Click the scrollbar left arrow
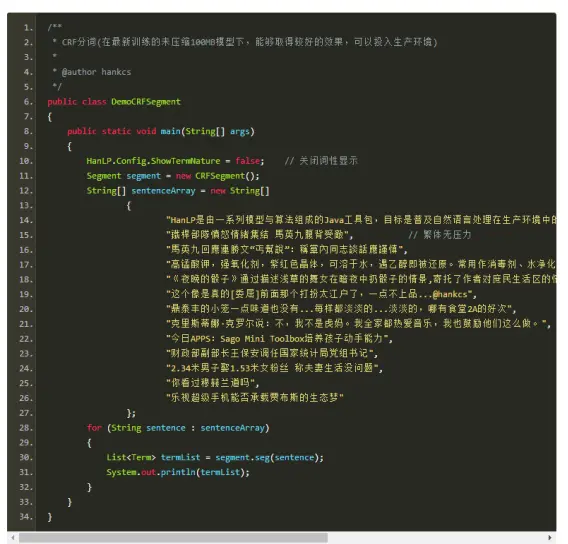 pyautogui.click(x=13, y=537)
